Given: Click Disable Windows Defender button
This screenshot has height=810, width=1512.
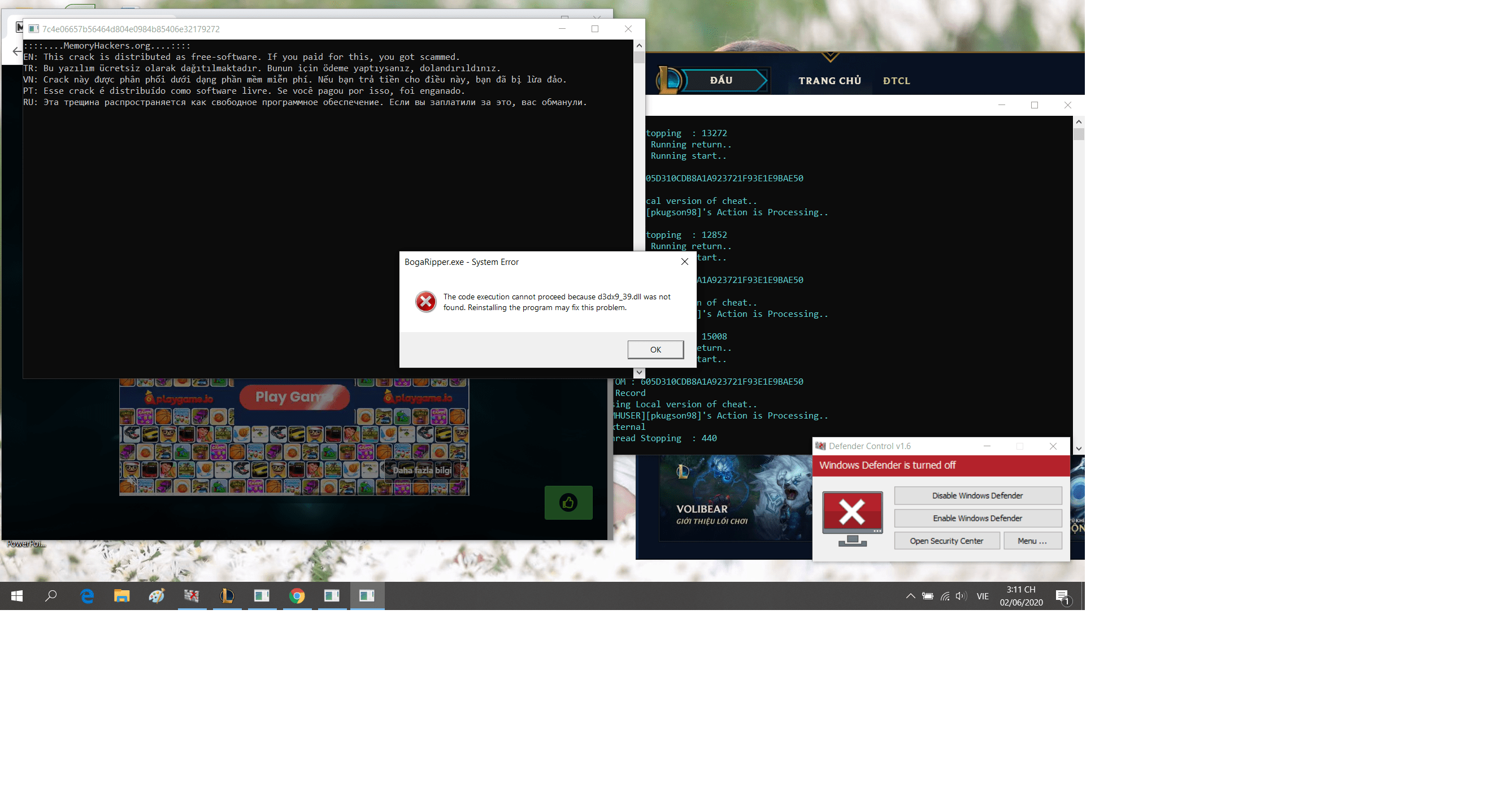Looking at the screenshot, I should [x=977, y=495].
